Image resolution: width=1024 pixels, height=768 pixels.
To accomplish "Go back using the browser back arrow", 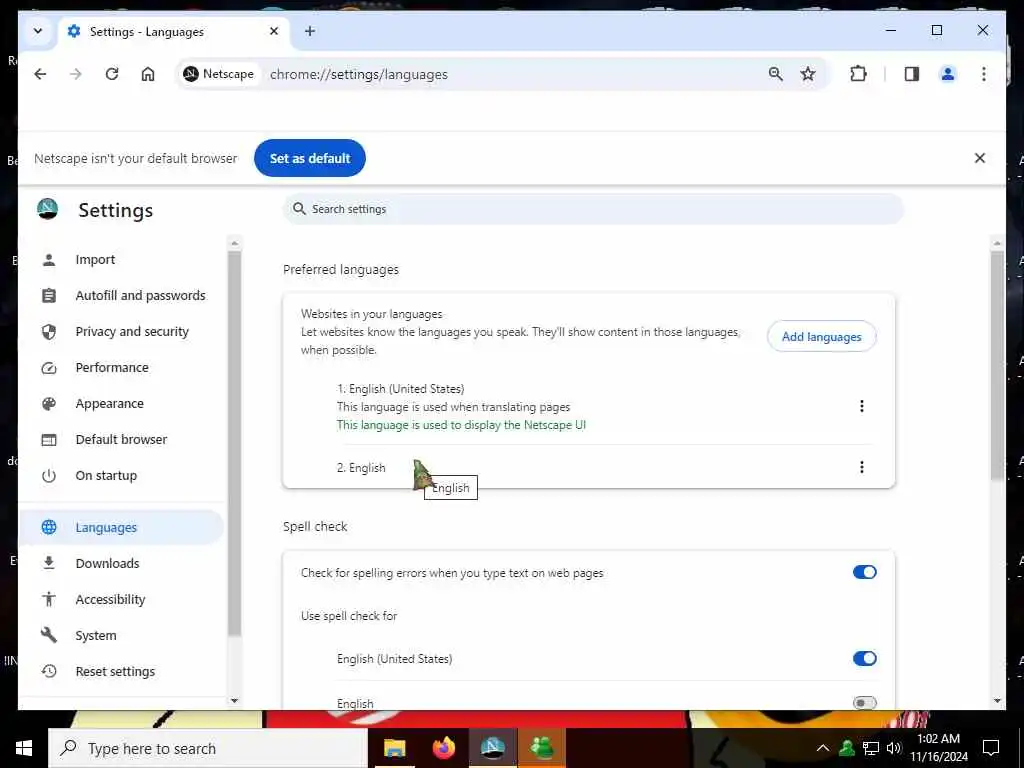I will click(40, 74).
